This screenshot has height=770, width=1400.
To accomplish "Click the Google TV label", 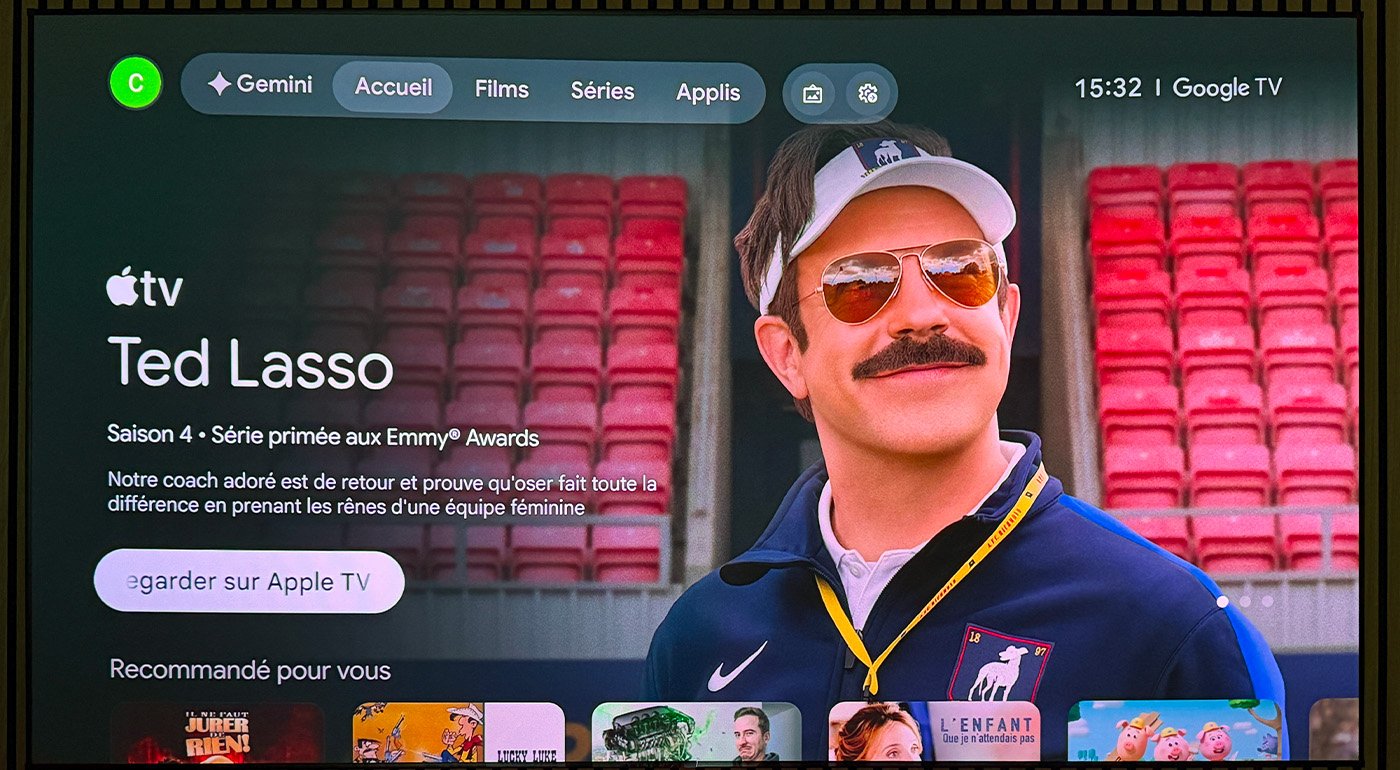I will (1227, 88).
